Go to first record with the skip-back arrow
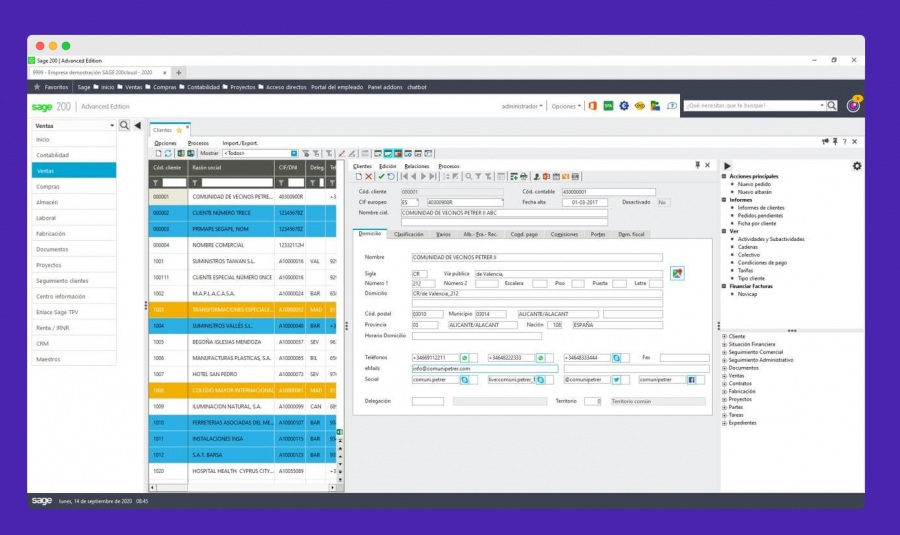Image resolution: width=900 pixels, height=535 pixels. click(x=404, y=177)
